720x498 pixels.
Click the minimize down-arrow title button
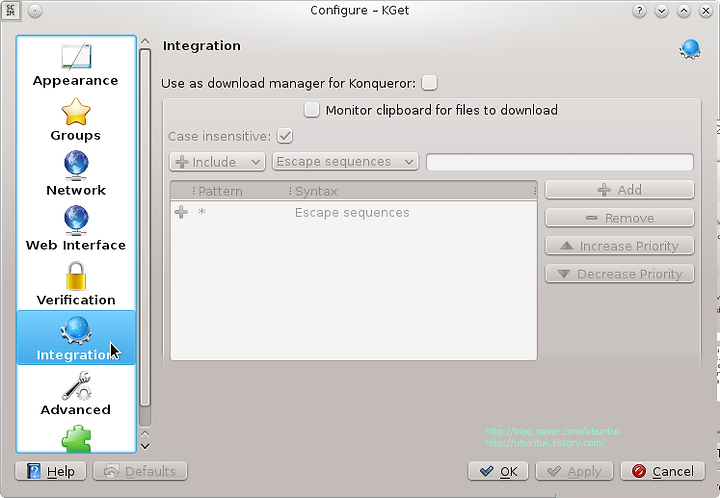[x=662, y=11]
